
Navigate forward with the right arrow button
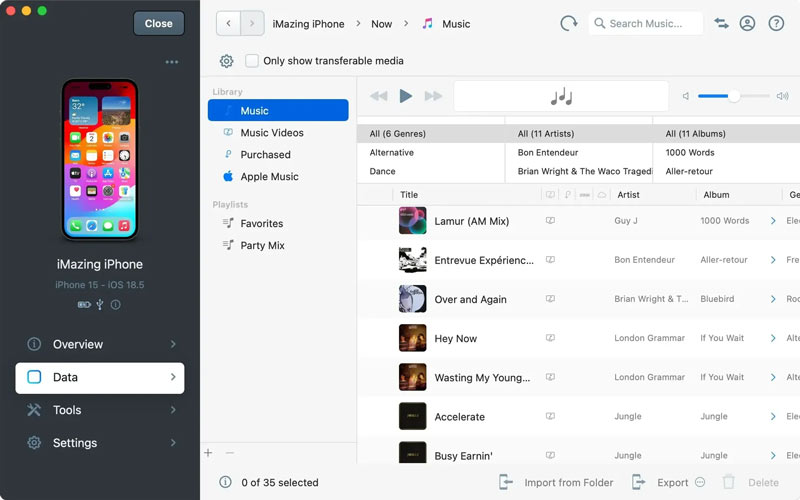coord(252,23)
